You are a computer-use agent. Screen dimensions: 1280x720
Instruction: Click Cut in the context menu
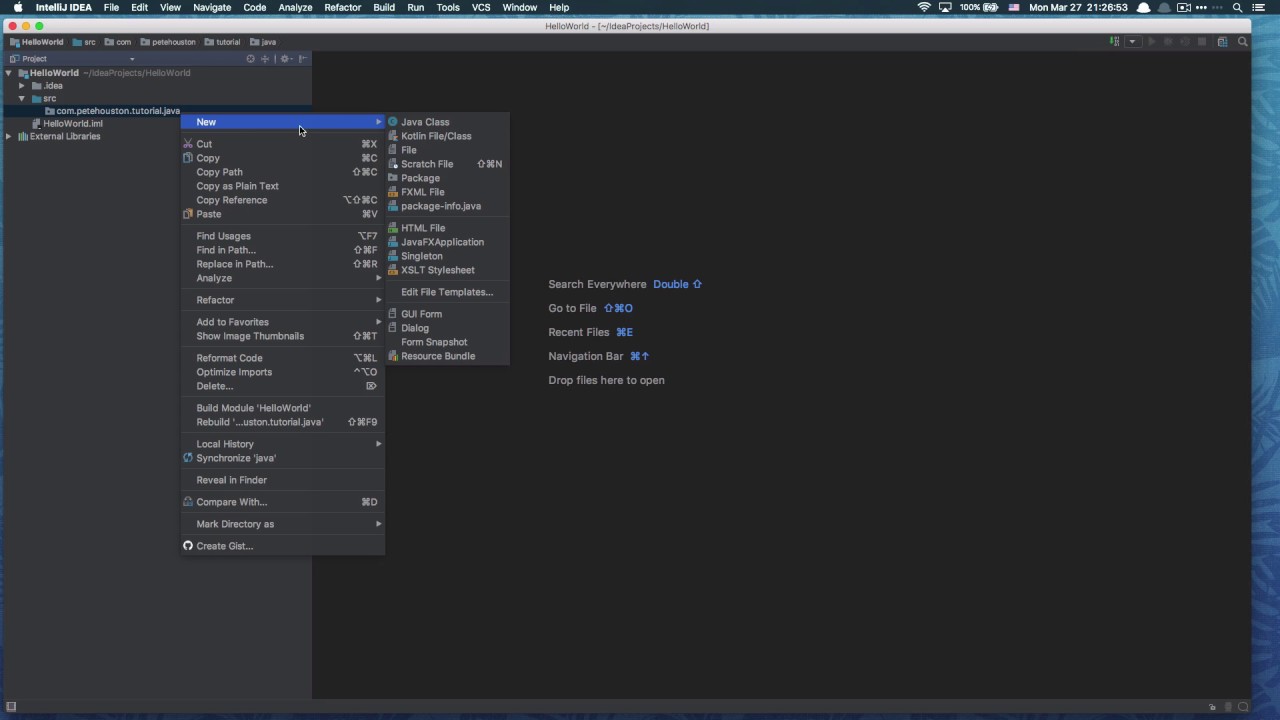point(283,144)
